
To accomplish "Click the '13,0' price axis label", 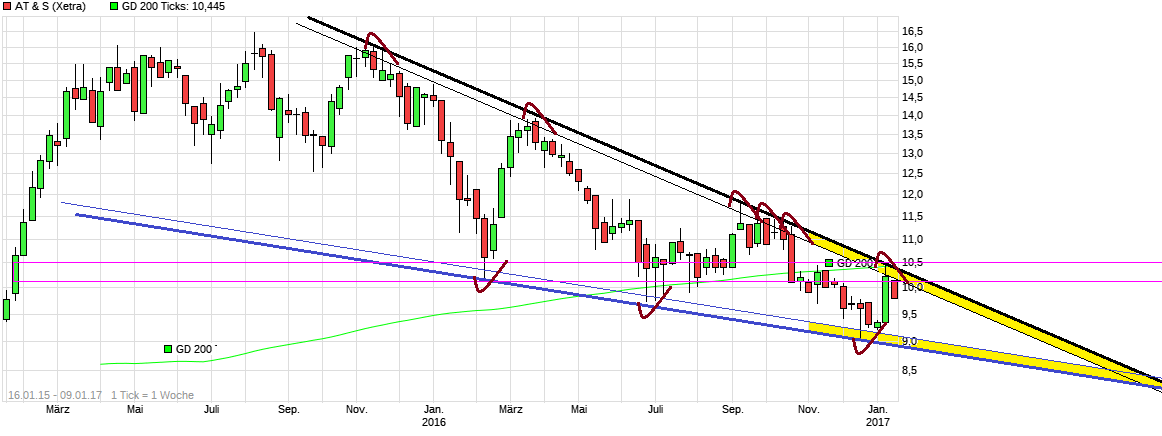I will click(912, 153).
